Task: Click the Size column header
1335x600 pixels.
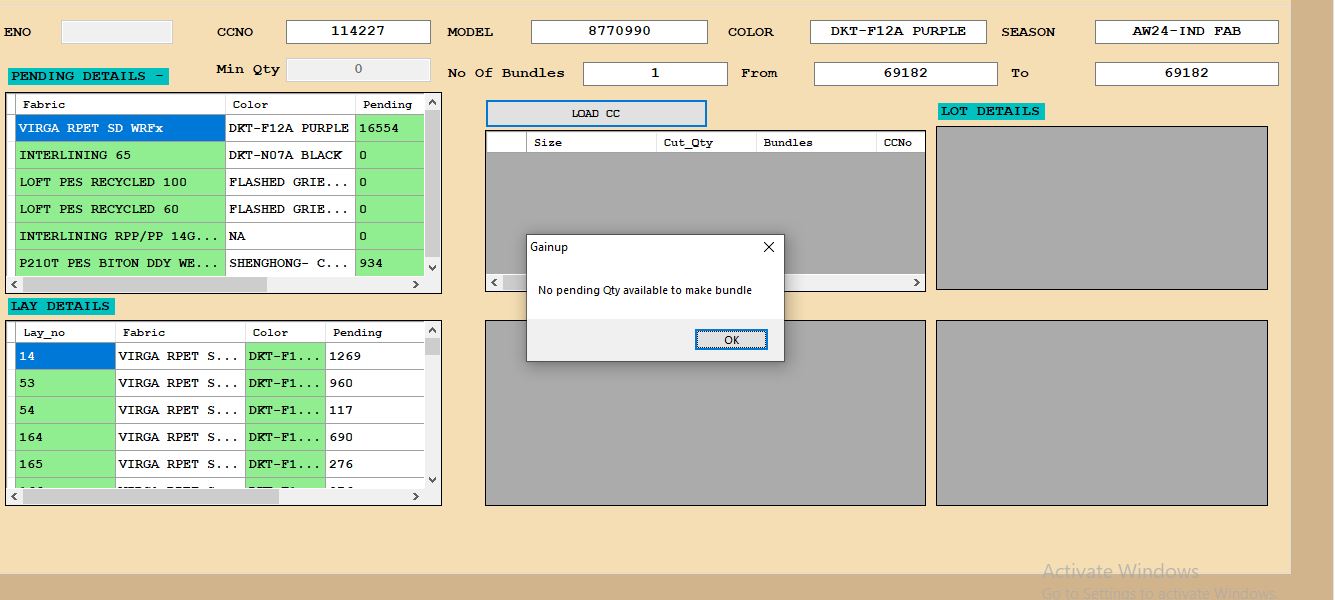Action: point(590,142)
